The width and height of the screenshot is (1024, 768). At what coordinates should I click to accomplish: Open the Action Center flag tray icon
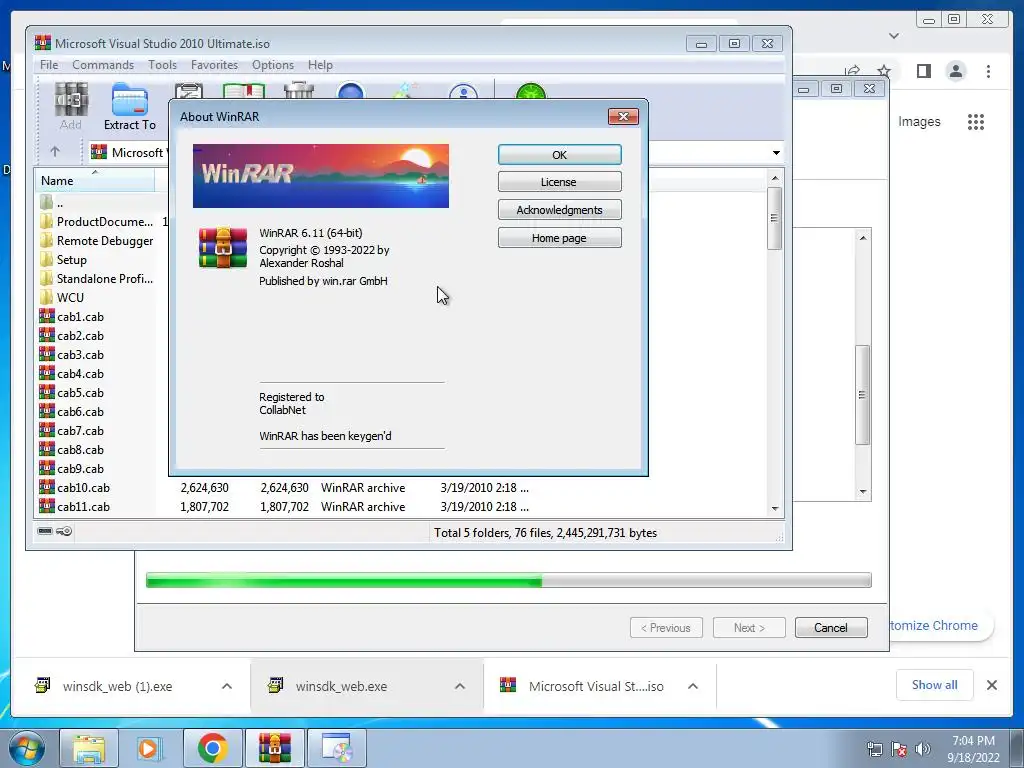click(x=899, y=749)
